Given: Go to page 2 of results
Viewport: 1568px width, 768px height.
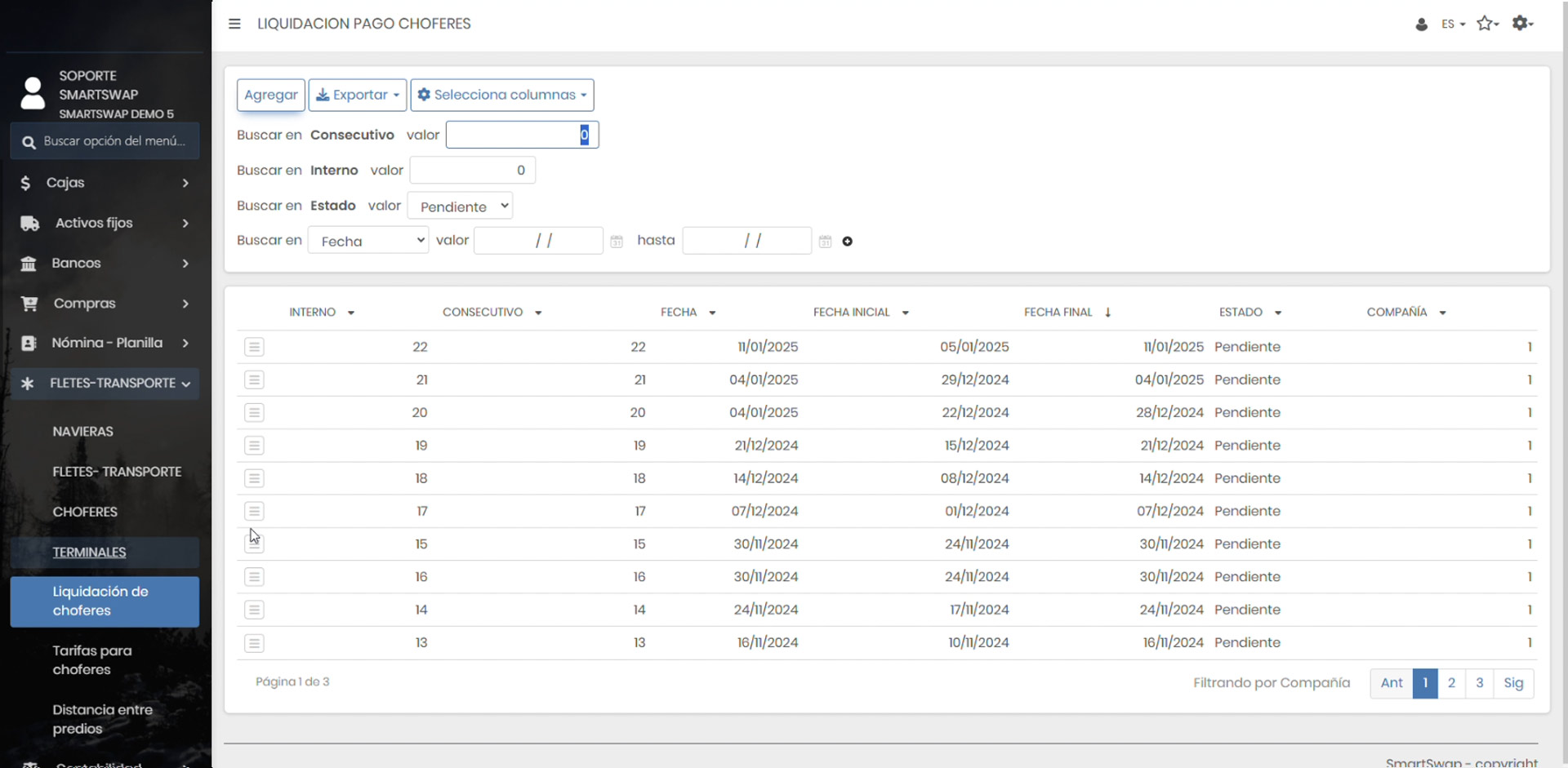Looking at the screenshot, I should click(1451, 683).
